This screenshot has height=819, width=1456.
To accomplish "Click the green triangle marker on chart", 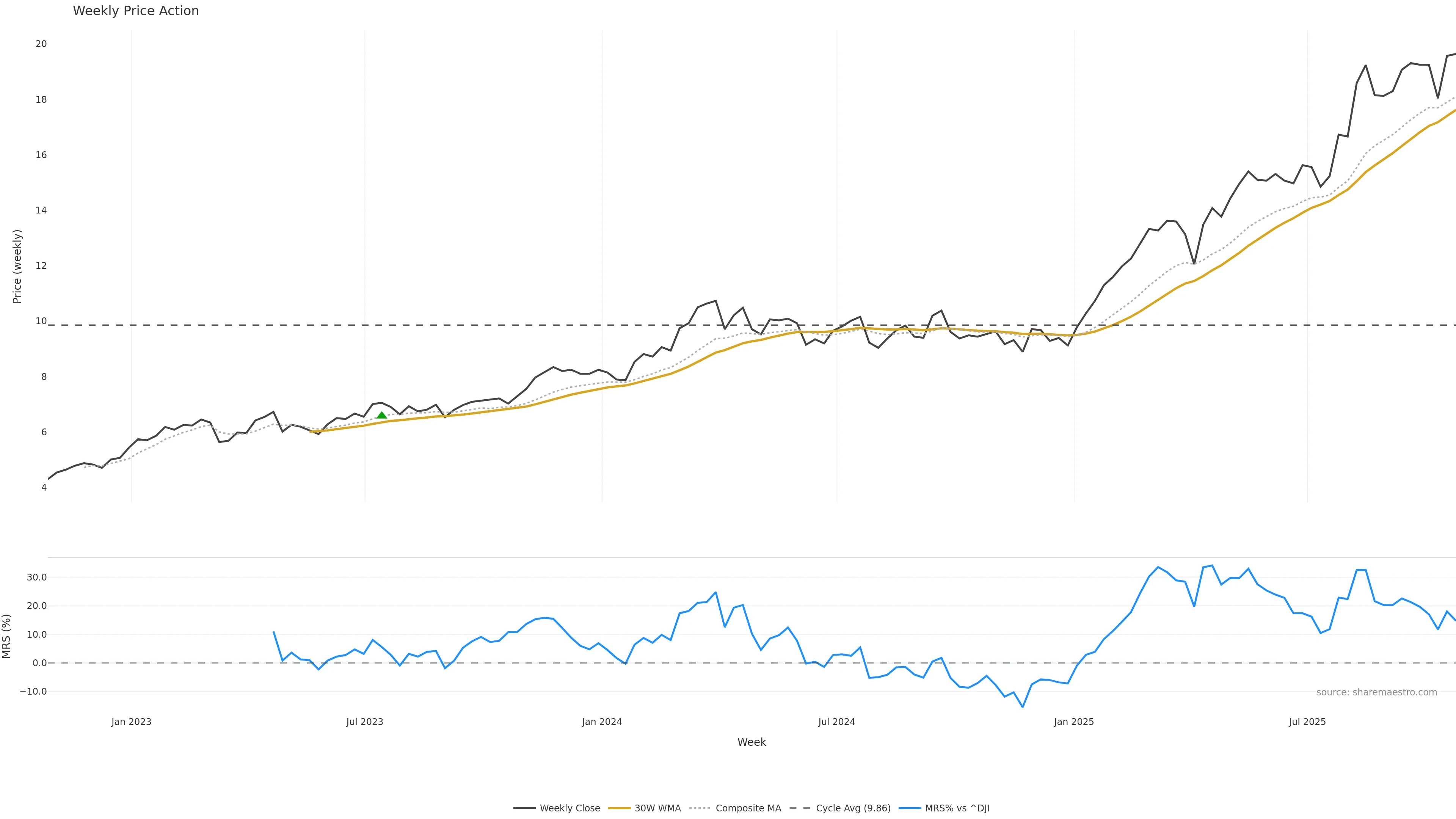I will pyautogui.click(x=381, y=416).
